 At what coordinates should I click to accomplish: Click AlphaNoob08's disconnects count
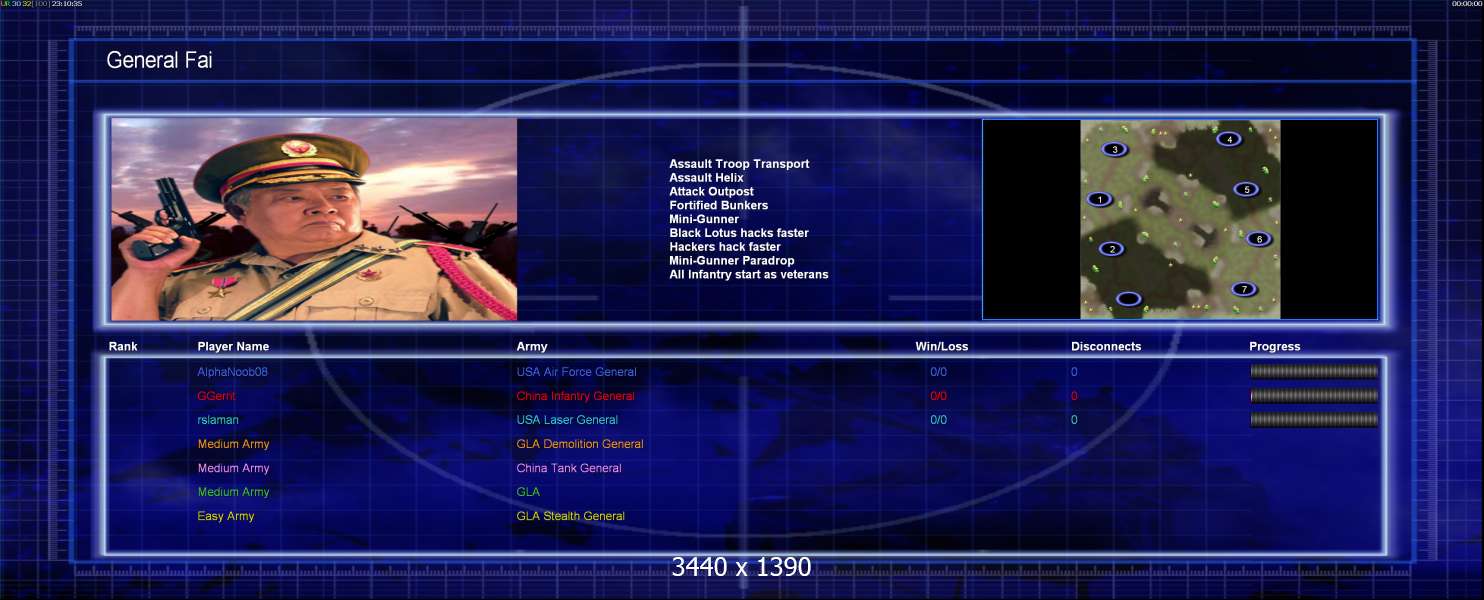tap(1074, 372)
